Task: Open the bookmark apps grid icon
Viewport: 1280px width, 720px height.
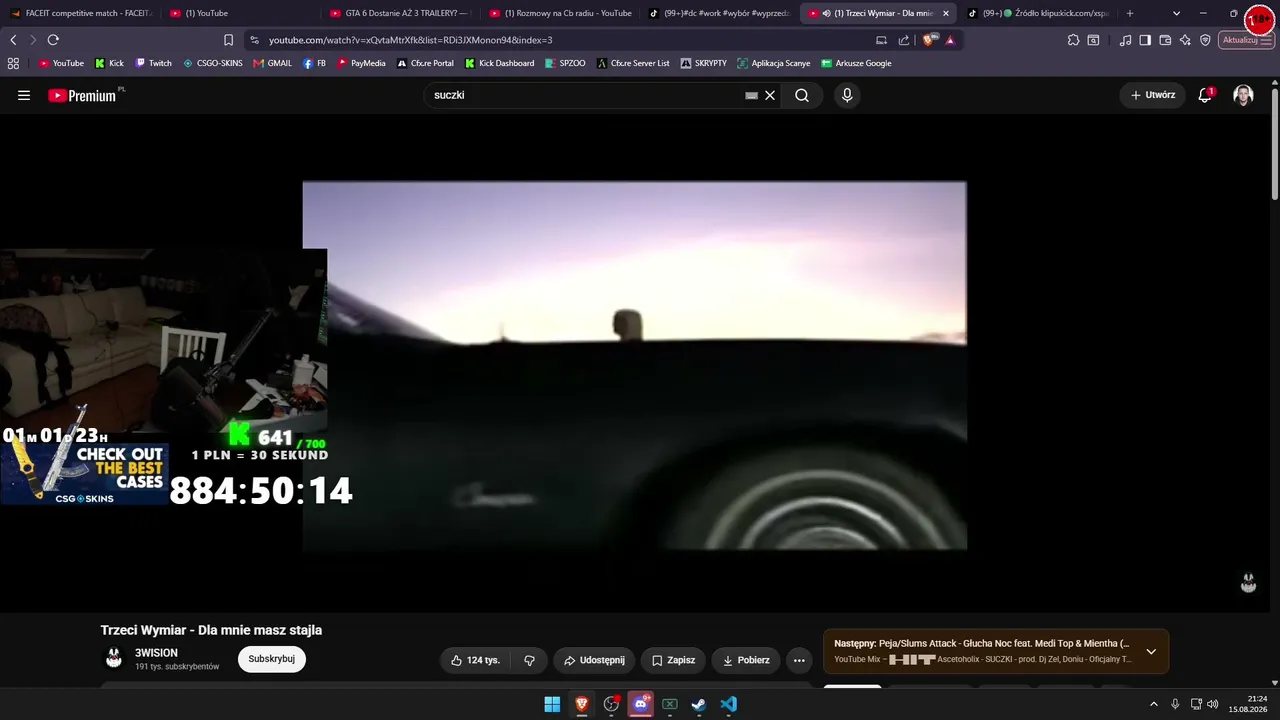Action: coord(13,63)
